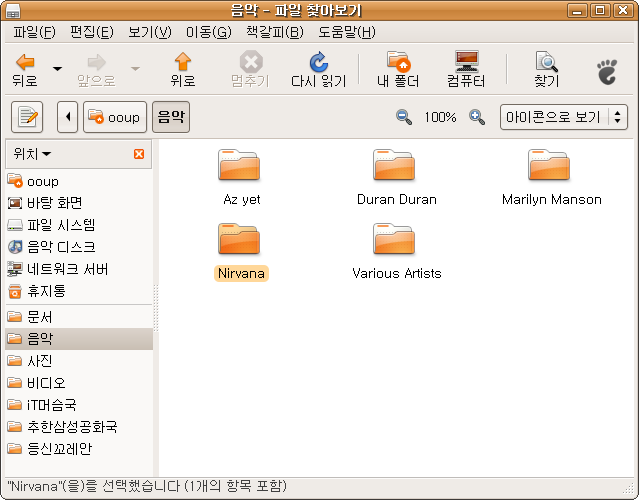639x500 pixels.
Task: Reload folder with 다시 읽기
Action: point(318,70)
